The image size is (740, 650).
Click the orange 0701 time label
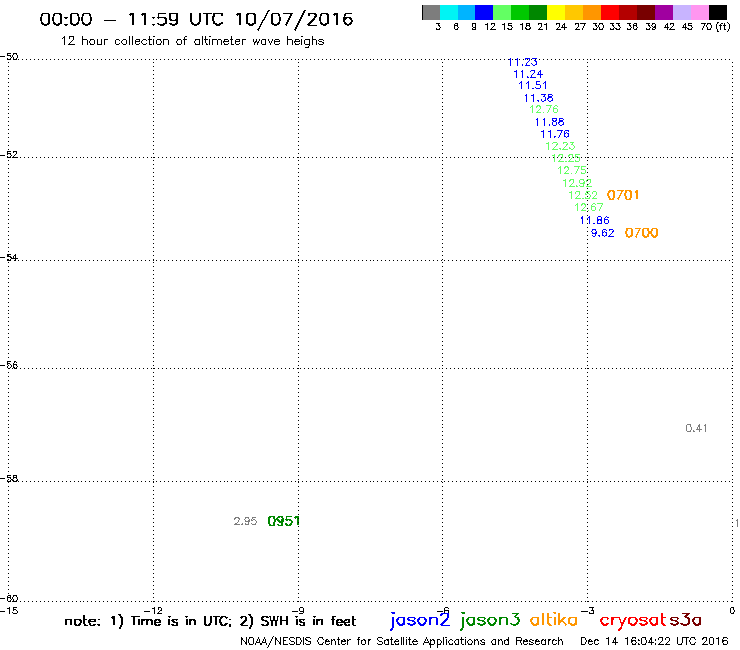point(623,195)
